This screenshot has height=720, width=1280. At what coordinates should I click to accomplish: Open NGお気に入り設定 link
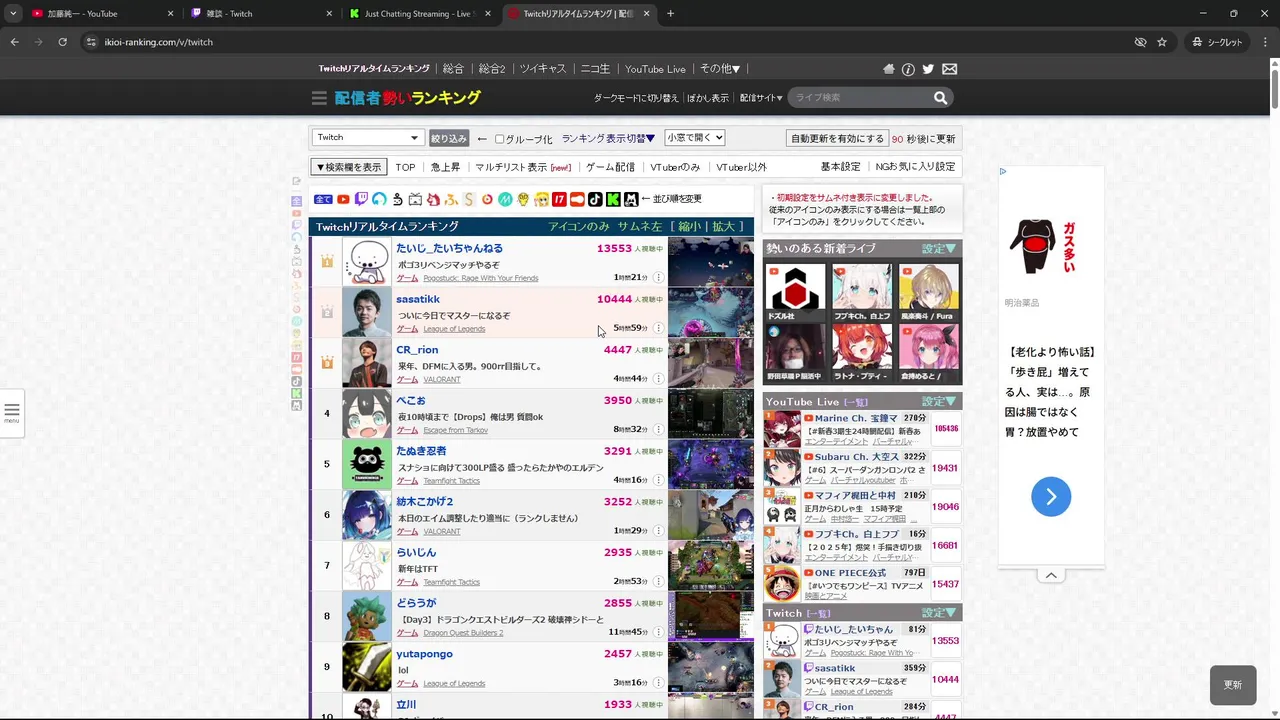(x=915, y=167)
